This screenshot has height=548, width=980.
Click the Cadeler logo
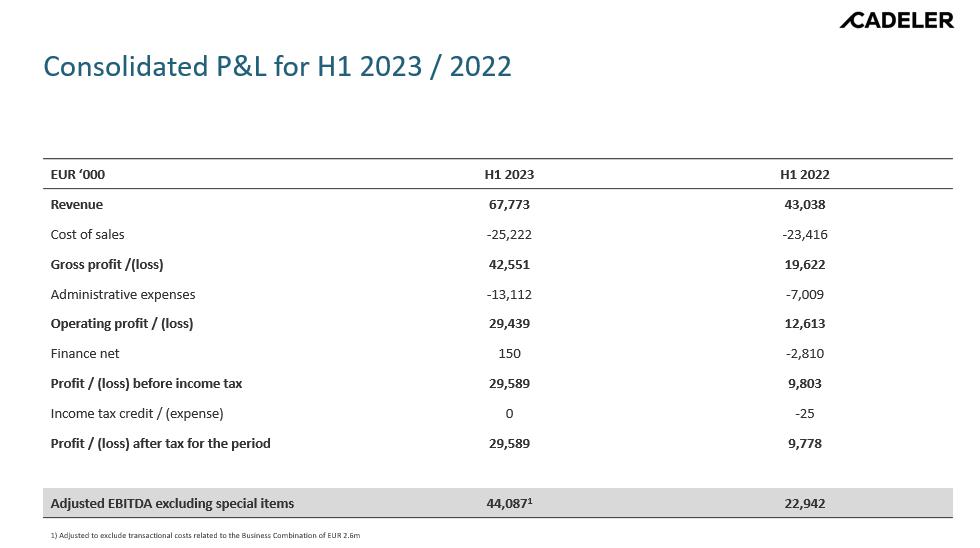coord(895,20)
